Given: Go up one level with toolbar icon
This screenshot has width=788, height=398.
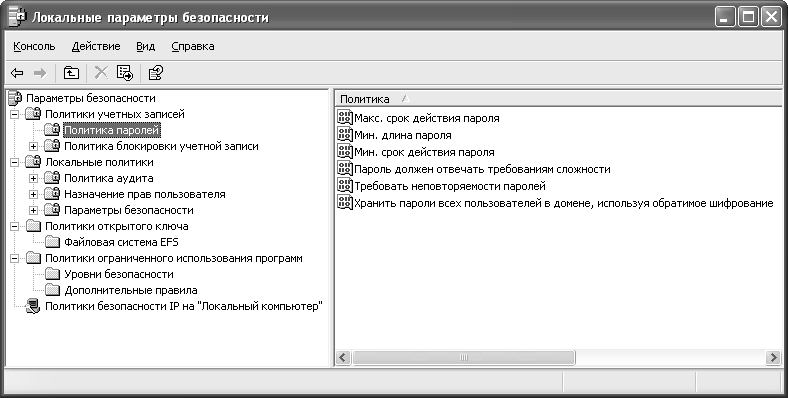Looking at the screenshot, I should [71, 73].
